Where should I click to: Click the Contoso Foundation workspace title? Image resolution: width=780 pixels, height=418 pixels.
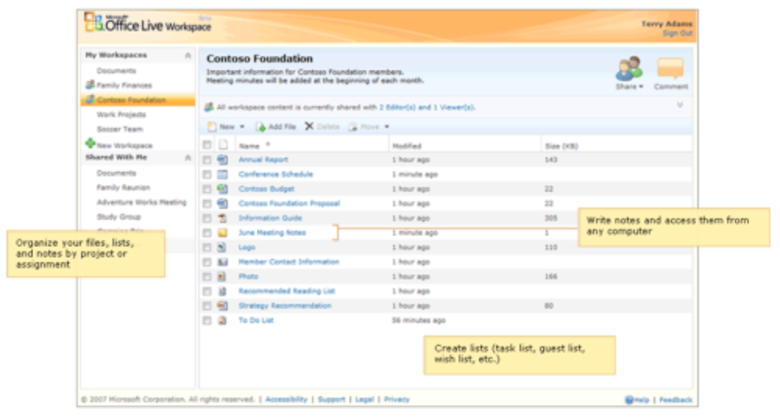[260, 59]
